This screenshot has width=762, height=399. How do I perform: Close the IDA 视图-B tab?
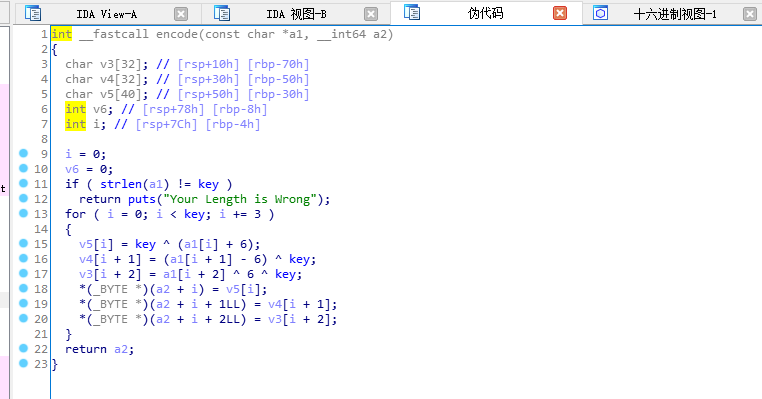tap(371, 14)
